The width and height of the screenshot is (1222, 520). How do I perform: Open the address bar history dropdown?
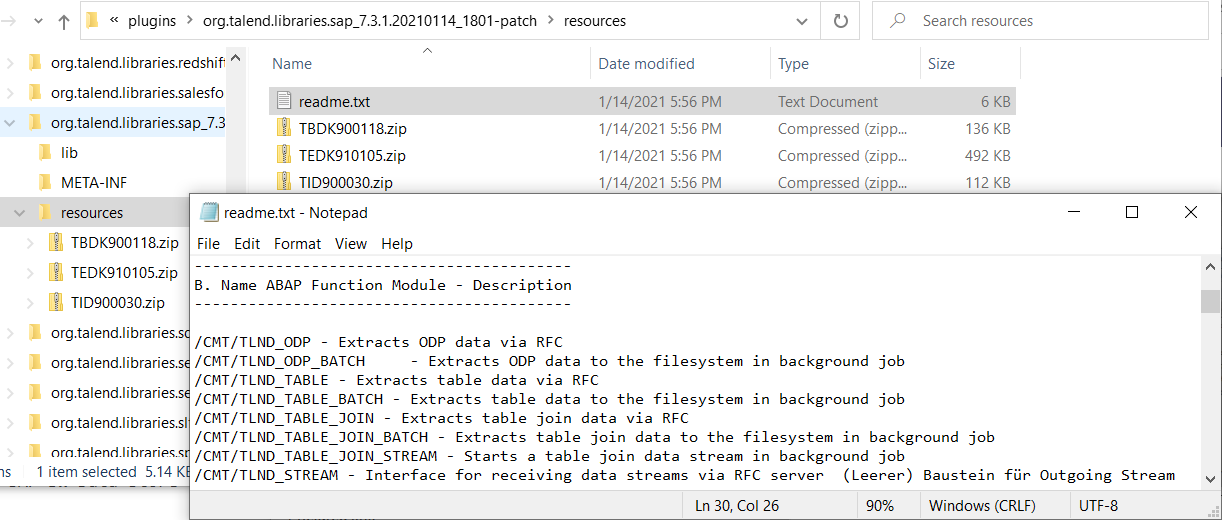[802, 21]
